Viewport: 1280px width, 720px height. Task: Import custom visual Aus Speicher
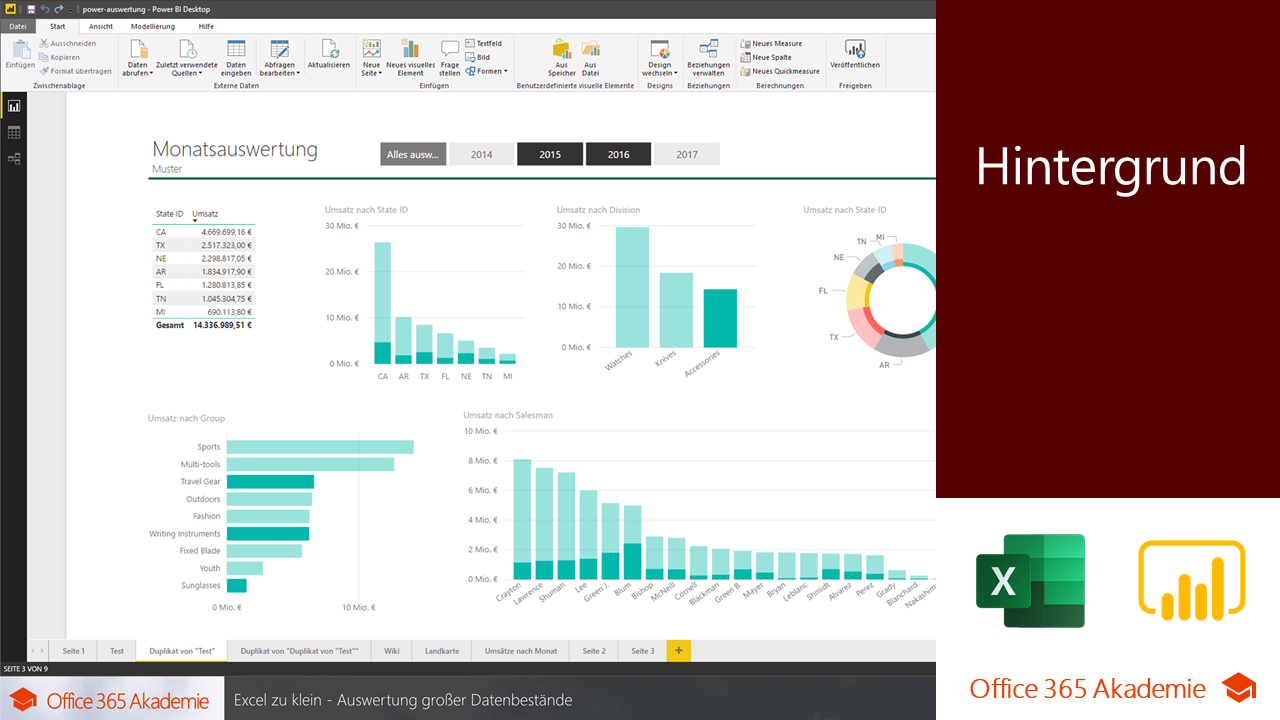[x=562, y=49]
